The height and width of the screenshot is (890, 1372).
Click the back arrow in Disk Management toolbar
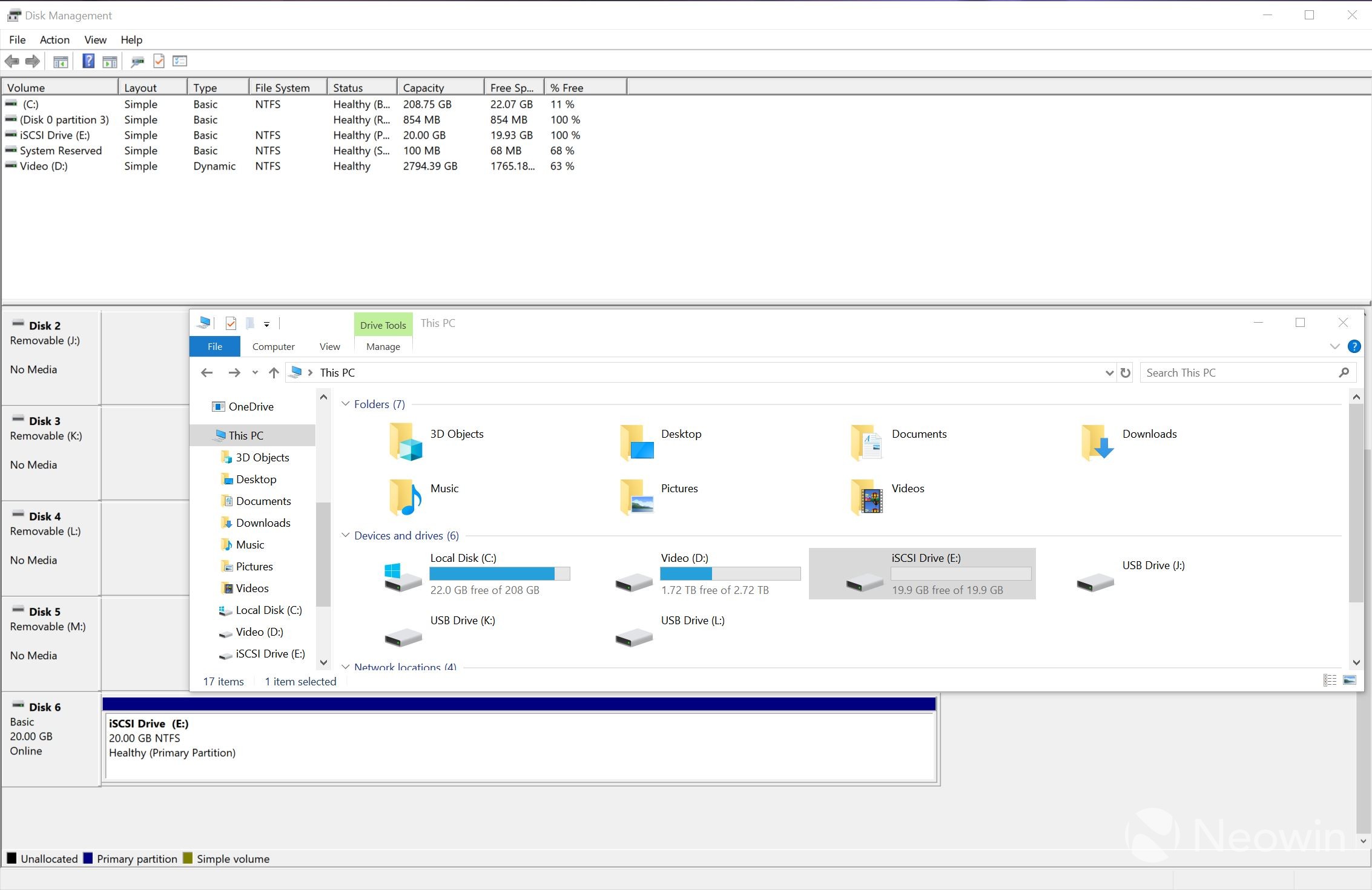12,61
